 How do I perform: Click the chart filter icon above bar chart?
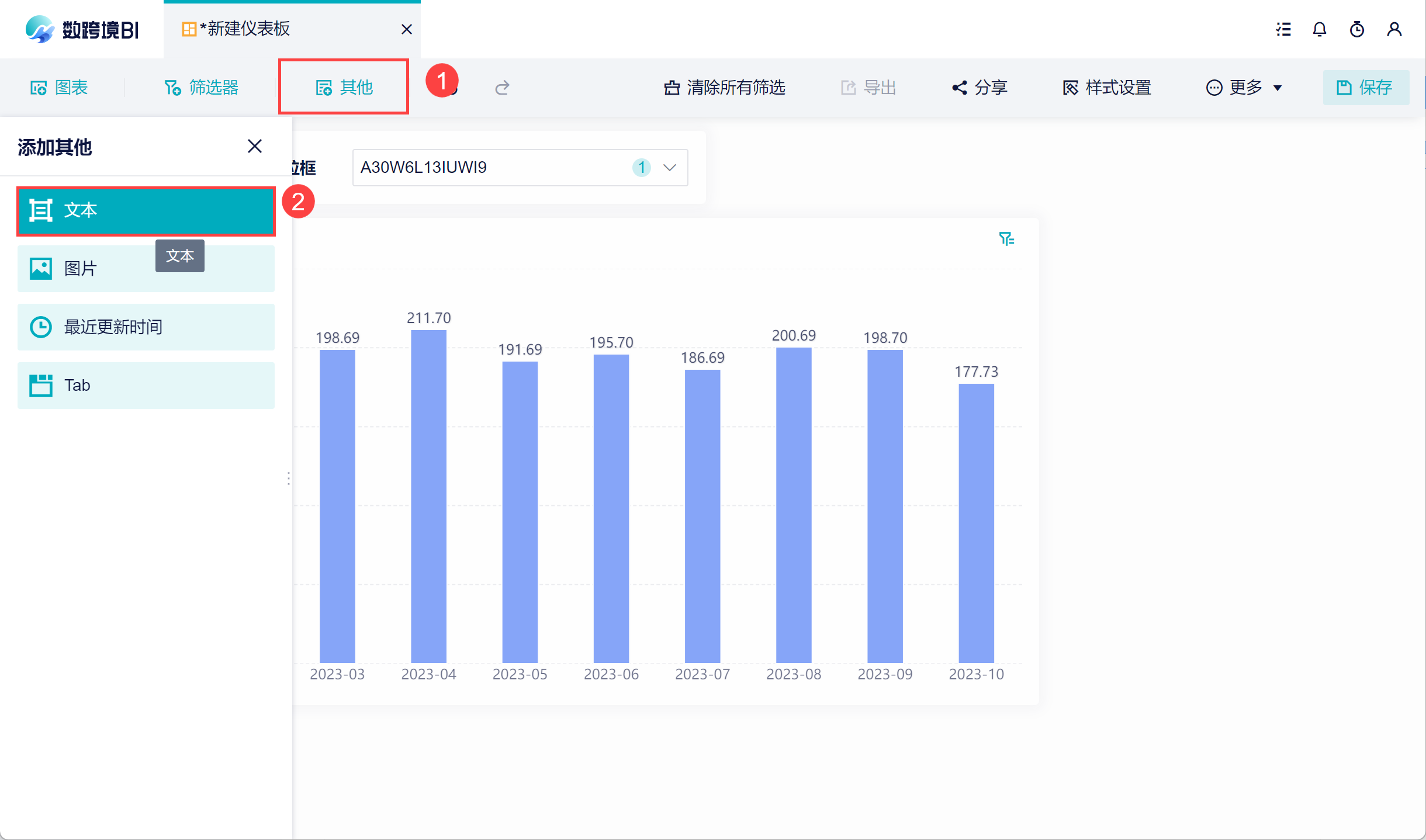pyautogui.click(x=1006, y=239)
